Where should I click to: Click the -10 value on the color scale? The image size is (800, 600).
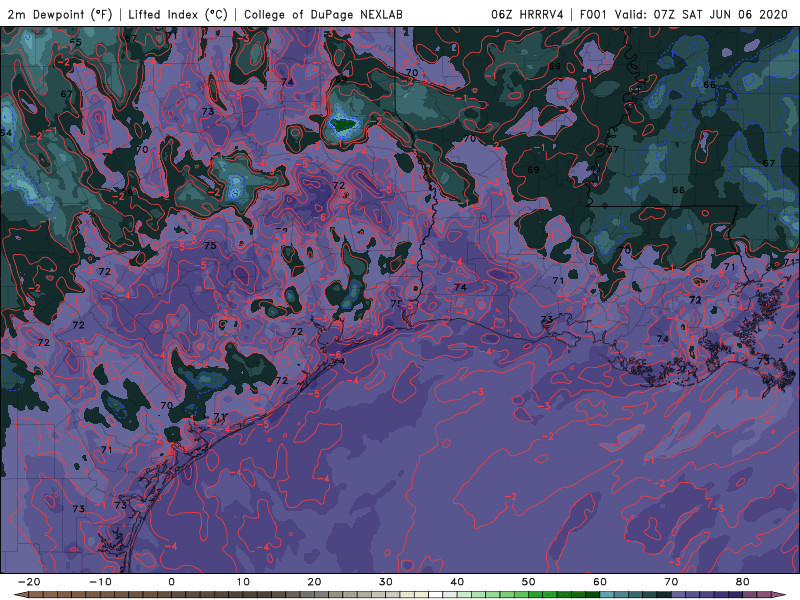coord(100,582)
